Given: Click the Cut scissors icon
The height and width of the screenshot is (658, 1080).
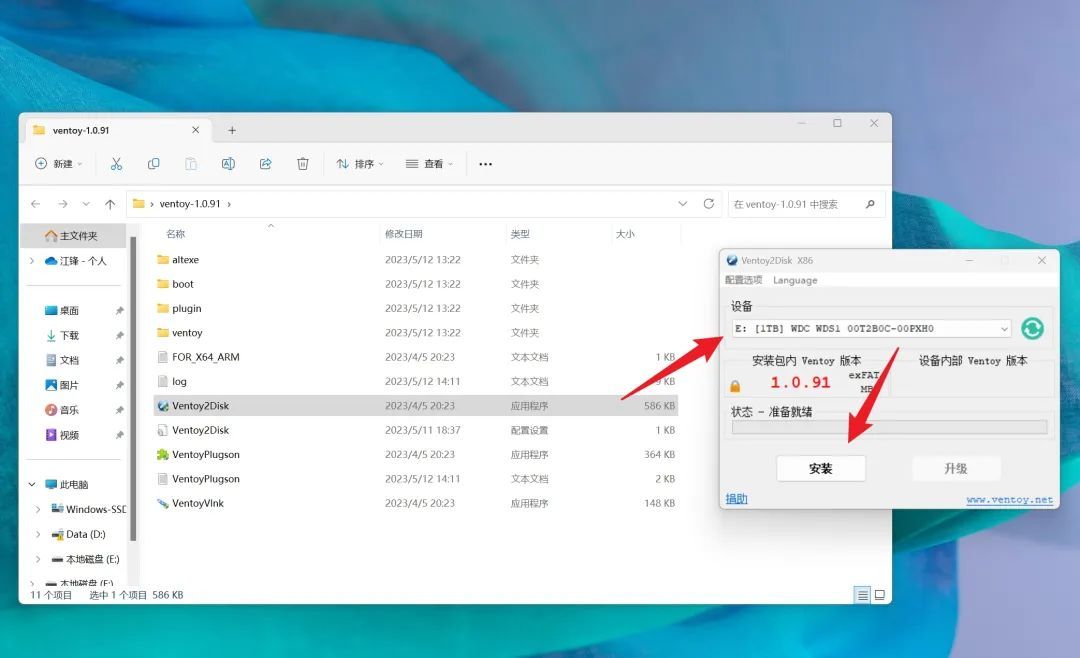Looking at the screenshot, I should [x=116, y=164].
